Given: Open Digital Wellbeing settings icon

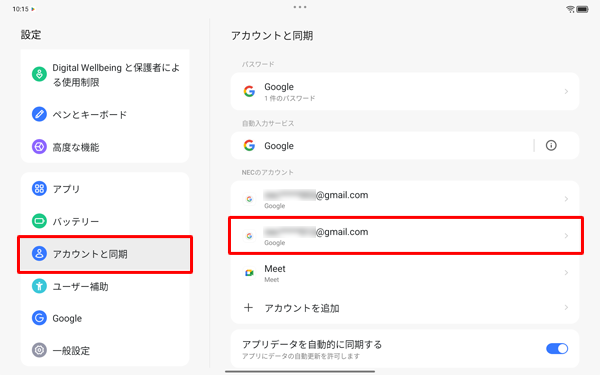Looking at the screenshot, I should (39, 74).
